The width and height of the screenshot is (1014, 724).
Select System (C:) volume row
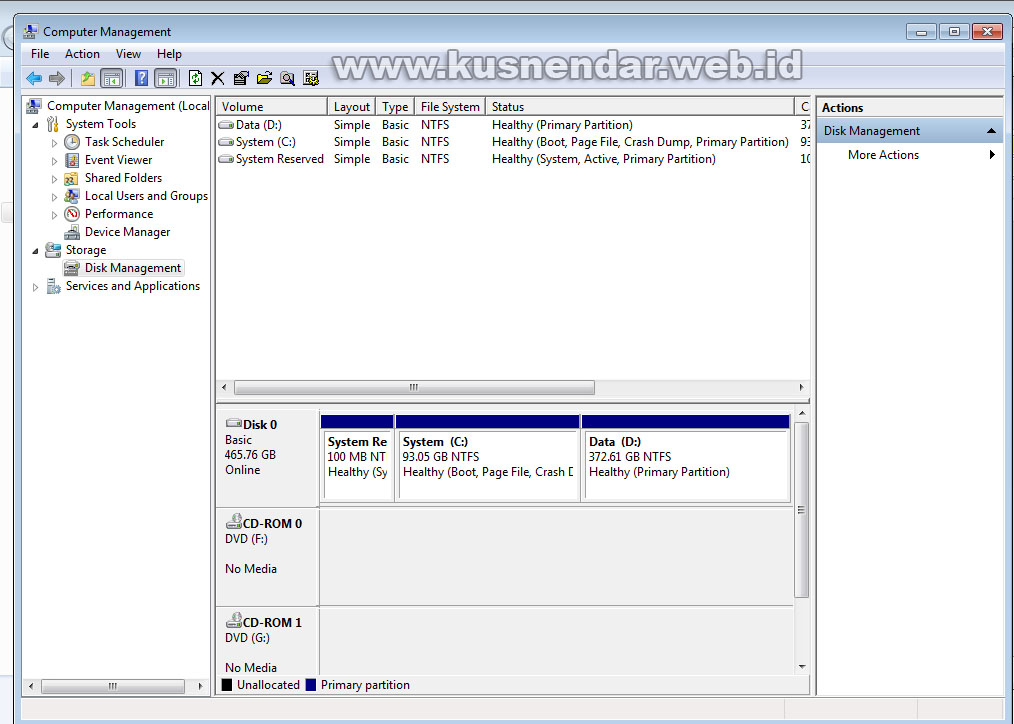tap(512, 142)
